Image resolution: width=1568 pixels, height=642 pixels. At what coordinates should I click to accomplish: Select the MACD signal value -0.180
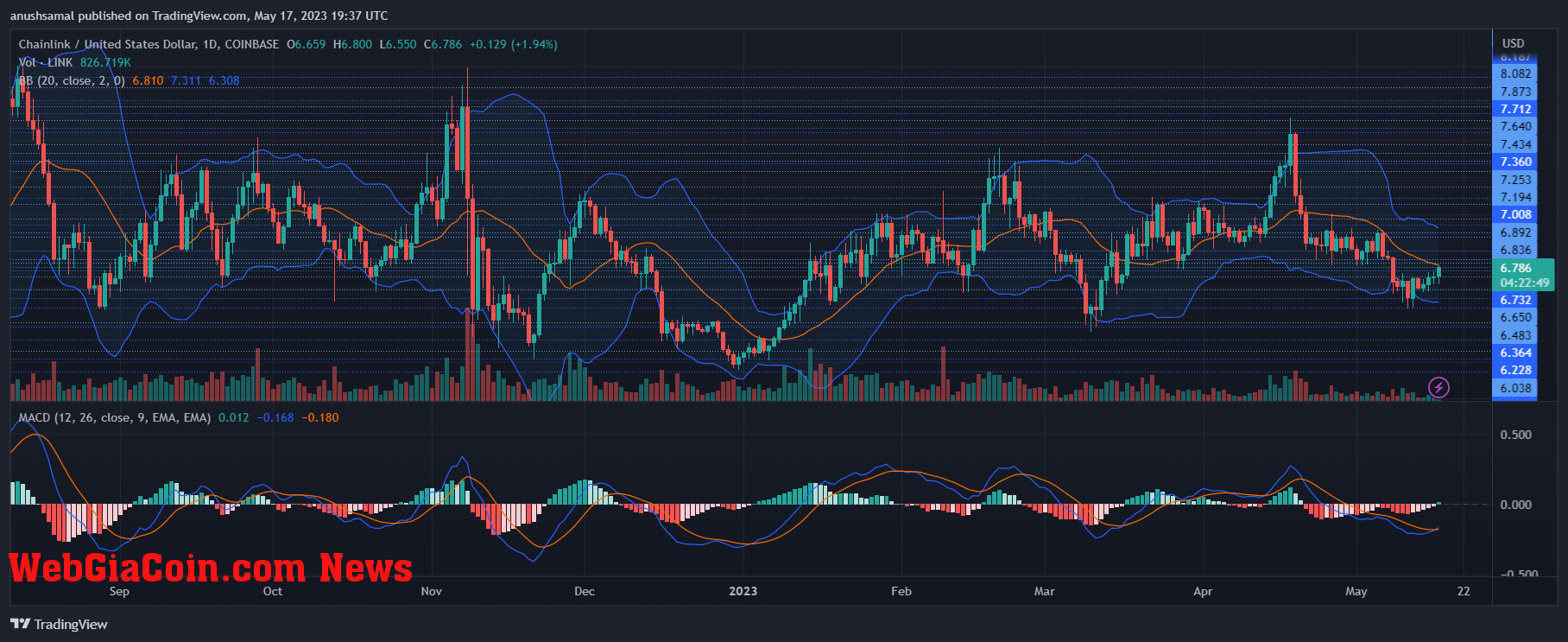coord(319,417)
